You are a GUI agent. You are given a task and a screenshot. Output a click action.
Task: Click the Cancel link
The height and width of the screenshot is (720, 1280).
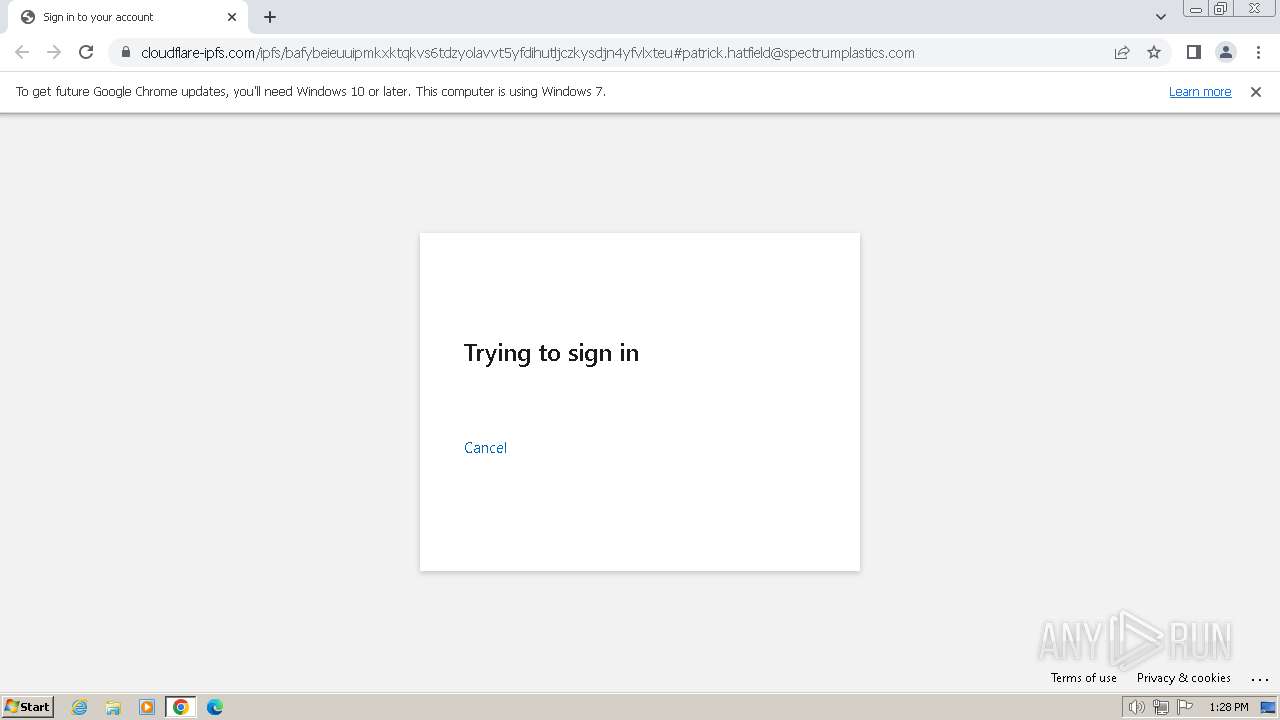485,447
